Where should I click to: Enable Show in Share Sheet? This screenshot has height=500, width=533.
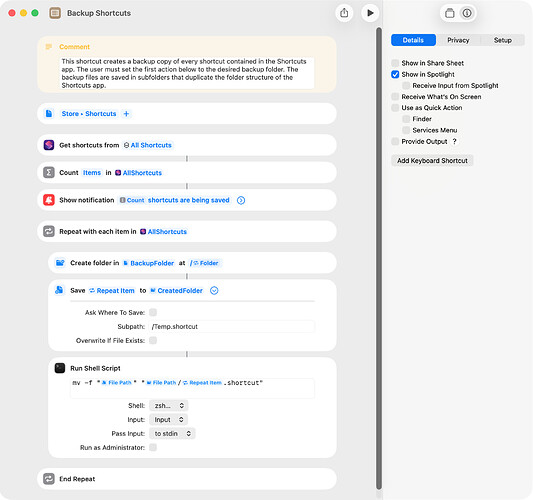(x=395, y=63)
